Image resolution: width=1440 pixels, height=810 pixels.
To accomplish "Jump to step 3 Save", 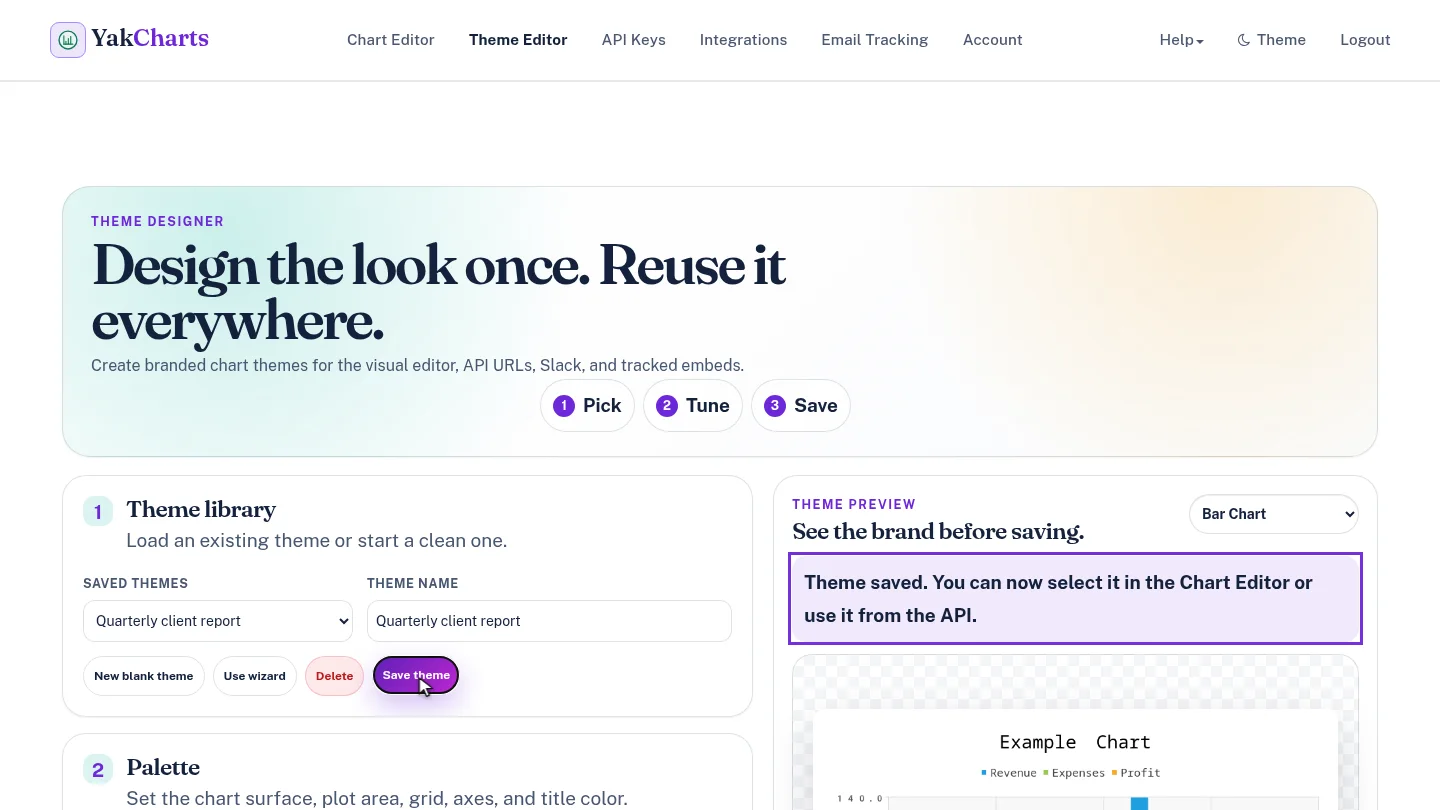I will (801, 405).
